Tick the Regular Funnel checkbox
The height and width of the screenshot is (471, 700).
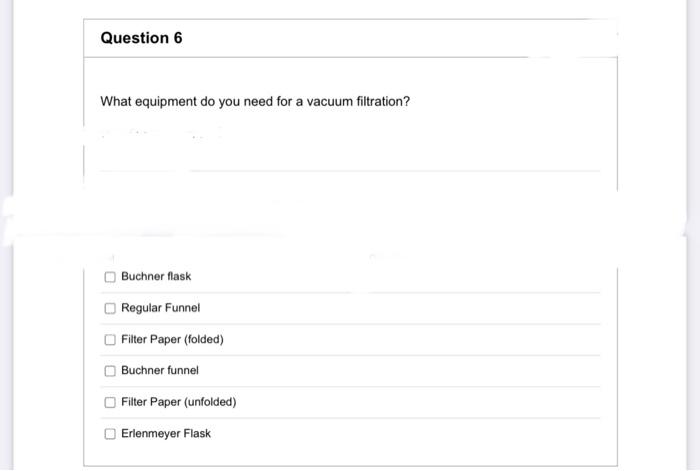[111, 308]
